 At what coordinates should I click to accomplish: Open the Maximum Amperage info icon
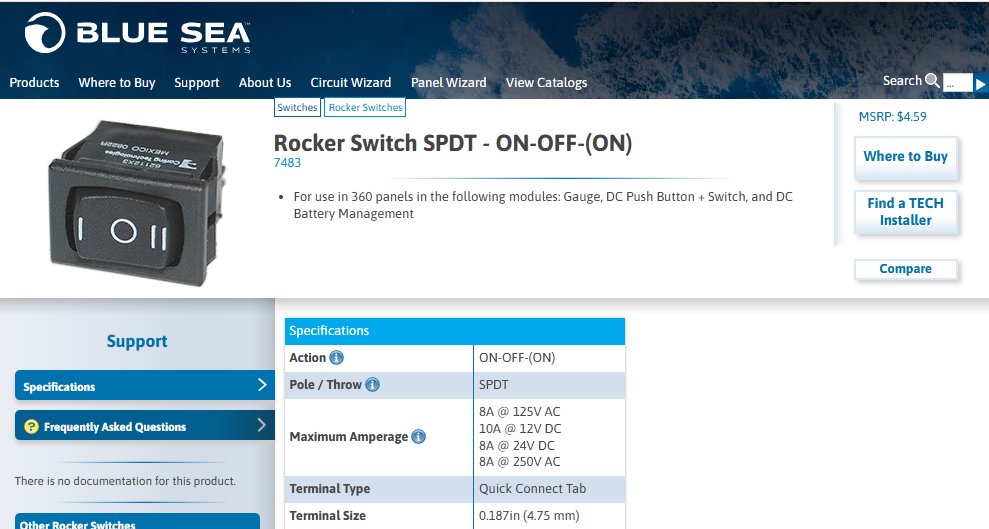point(418,436)
